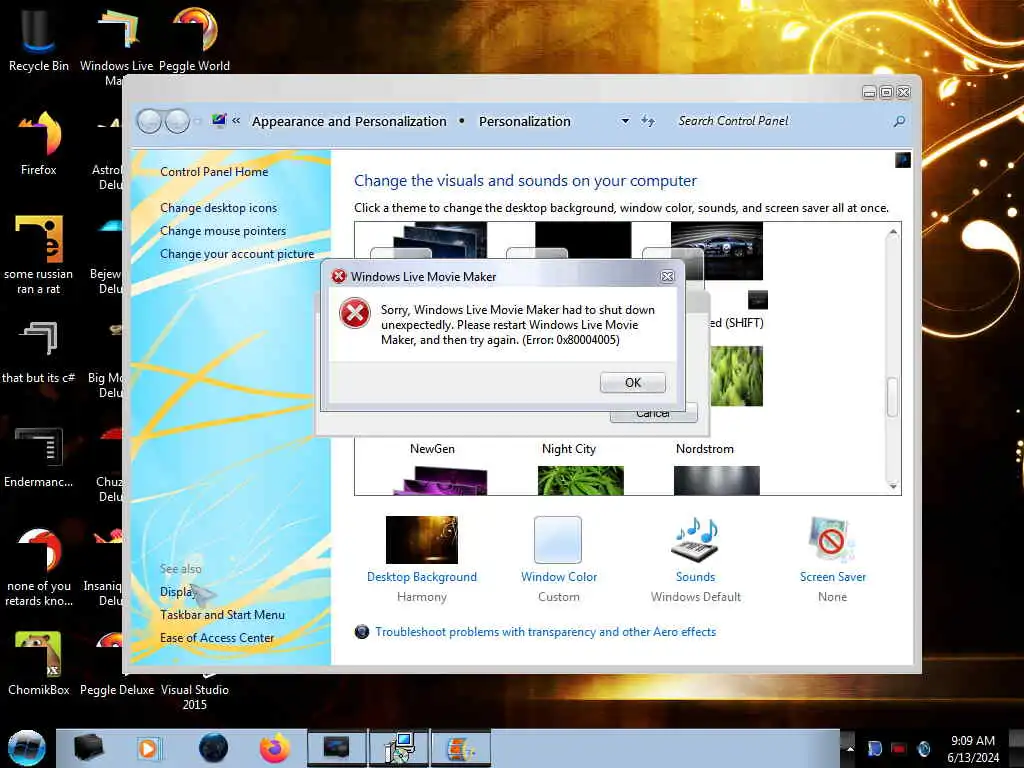This screenshot has height=768, width=1024.
Task: Launch ChomikBox from the desktop
Action: (x=38, y=663)
